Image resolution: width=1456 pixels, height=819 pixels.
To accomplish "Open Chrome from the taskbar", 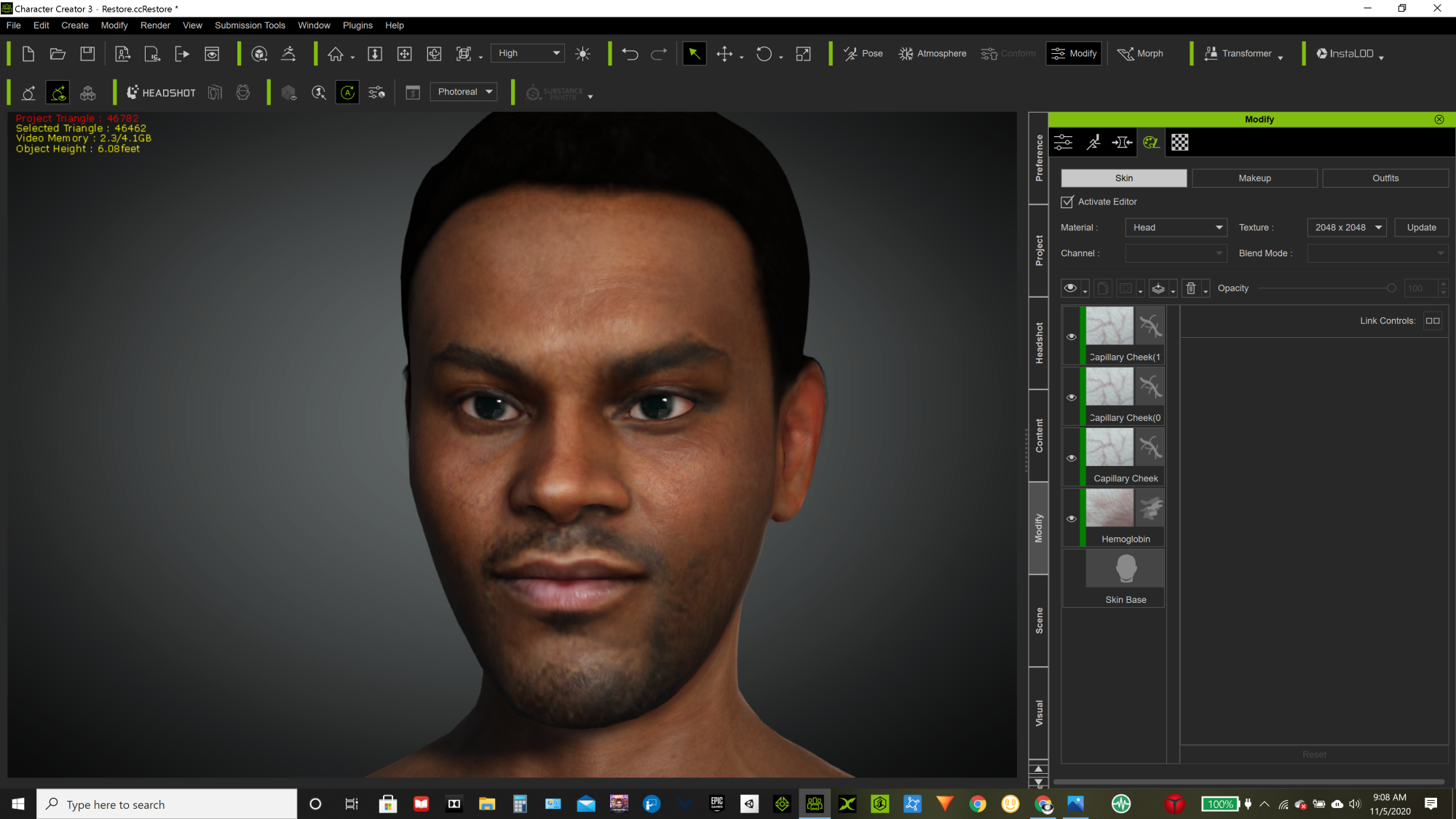I will [978, 804].
